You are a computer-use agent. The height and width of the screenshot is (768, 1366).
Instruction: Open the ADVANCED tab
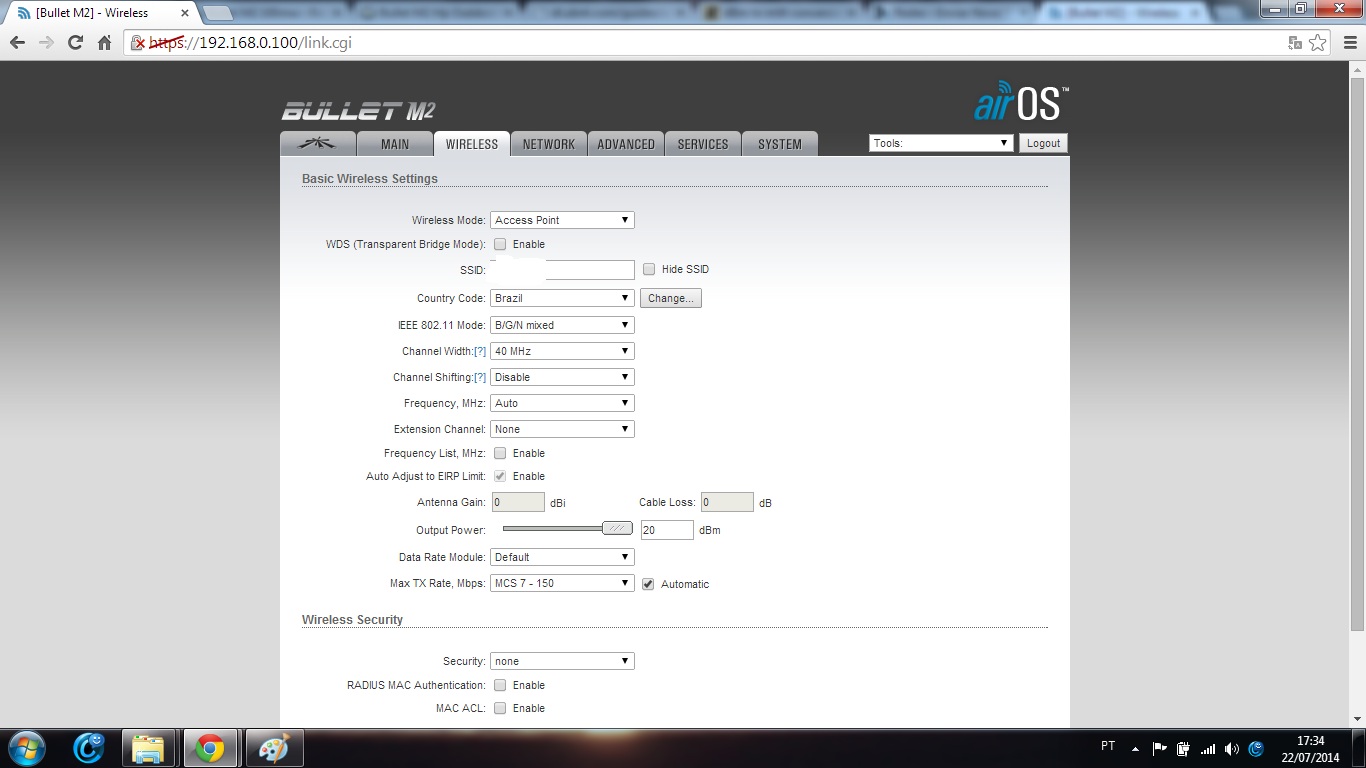point(626,144)
